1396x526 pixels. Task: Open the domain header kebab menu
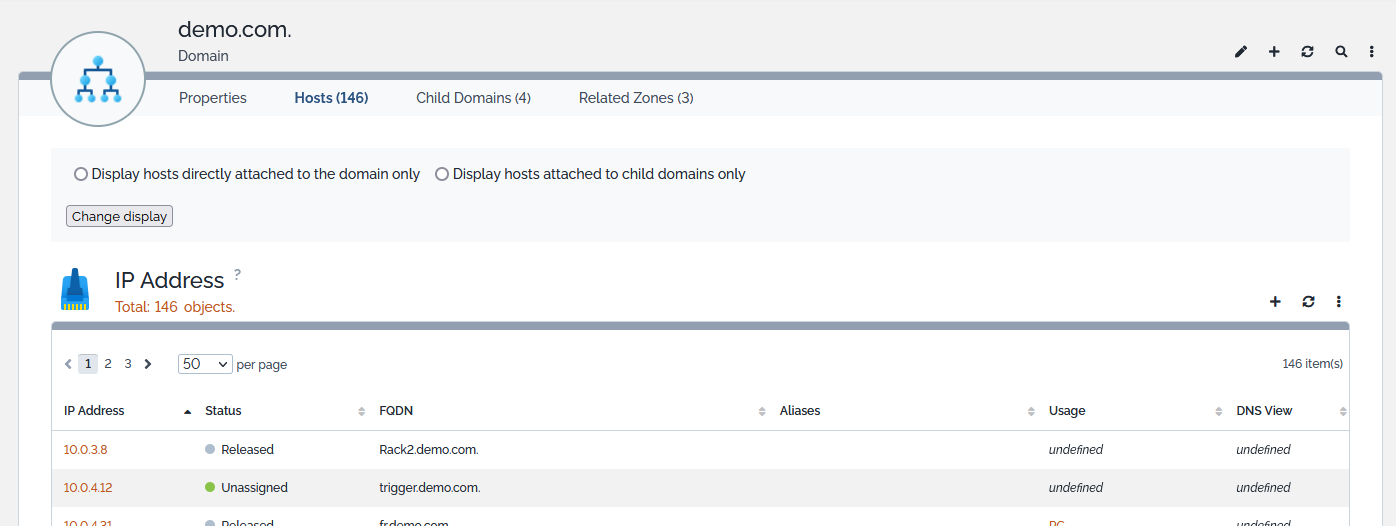click(1372, 51)
